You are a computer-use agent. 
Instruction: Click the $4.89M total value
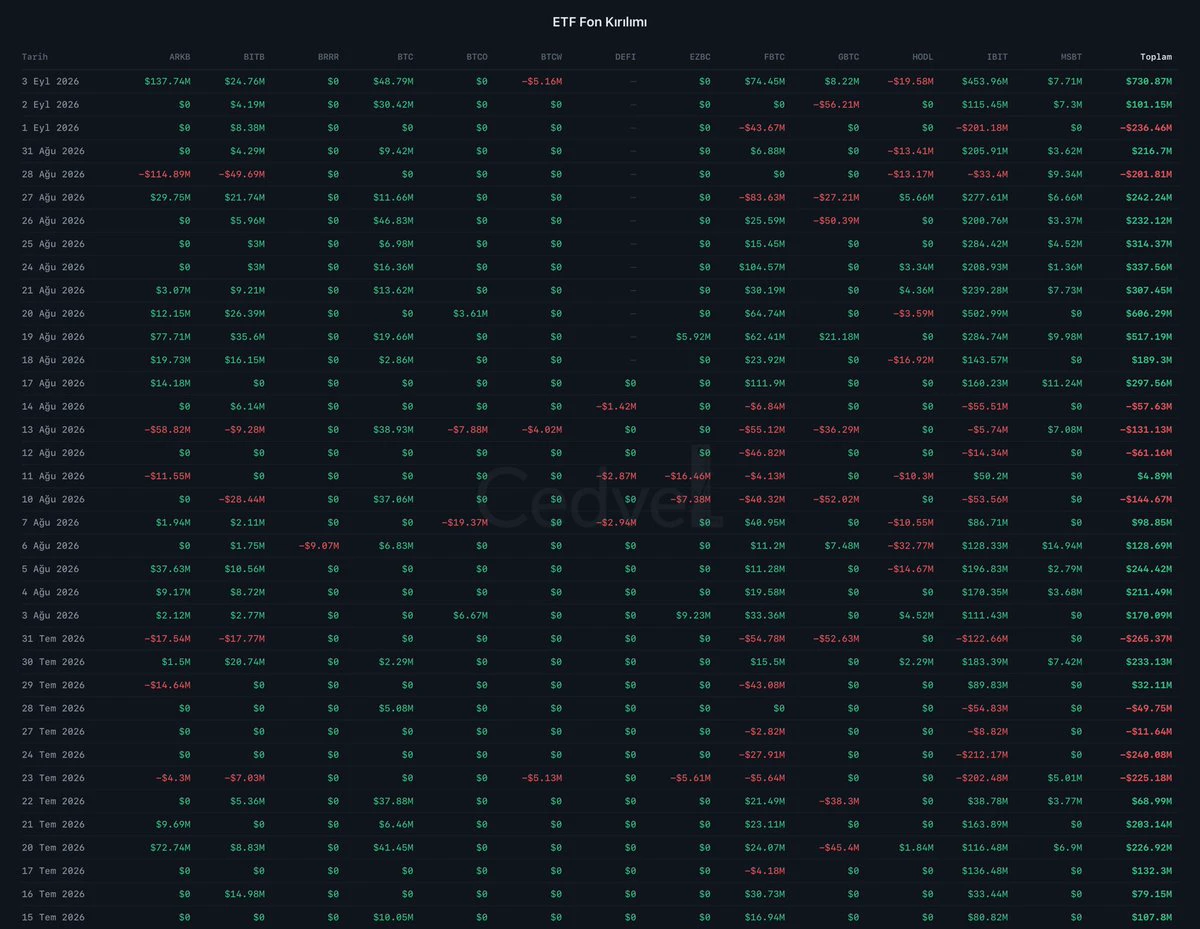[x=1154, y=476]
